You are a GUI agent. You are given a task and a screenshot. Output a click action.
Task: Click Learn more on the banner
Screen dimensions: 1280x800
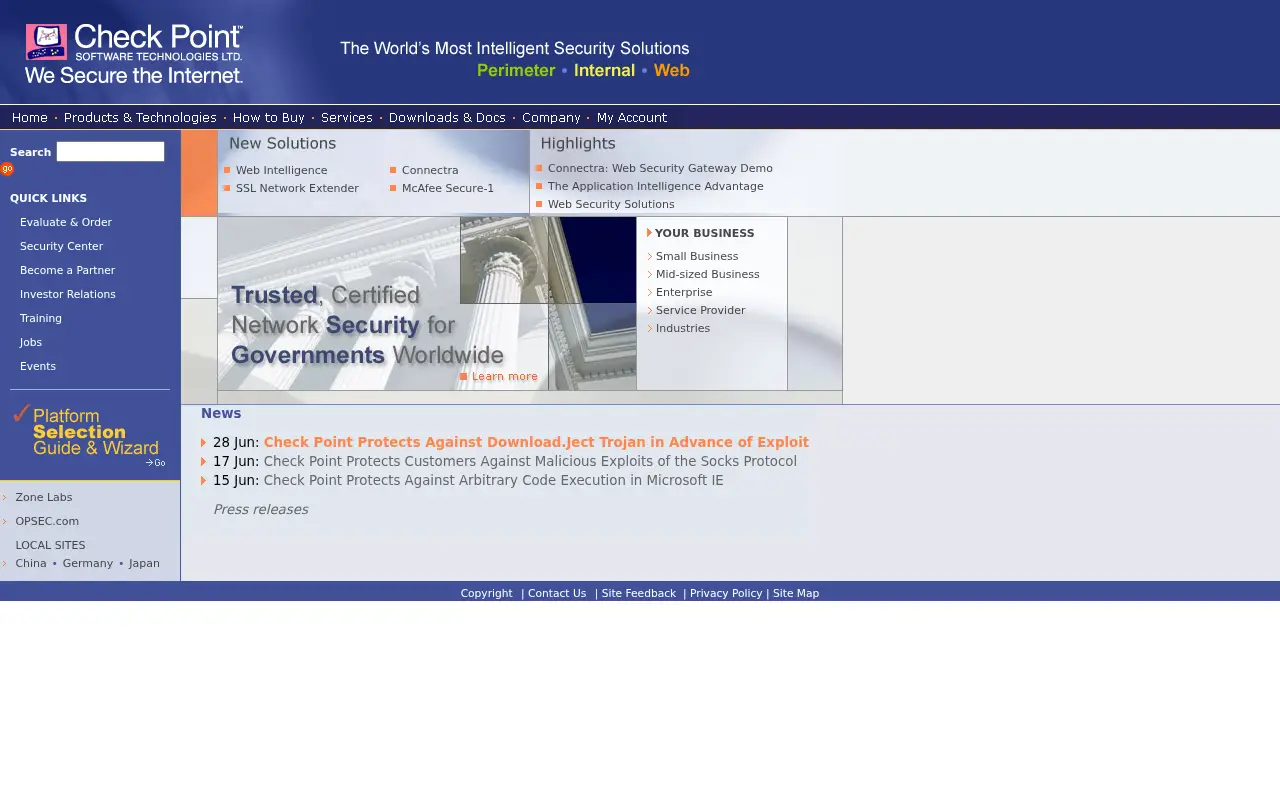499,377
